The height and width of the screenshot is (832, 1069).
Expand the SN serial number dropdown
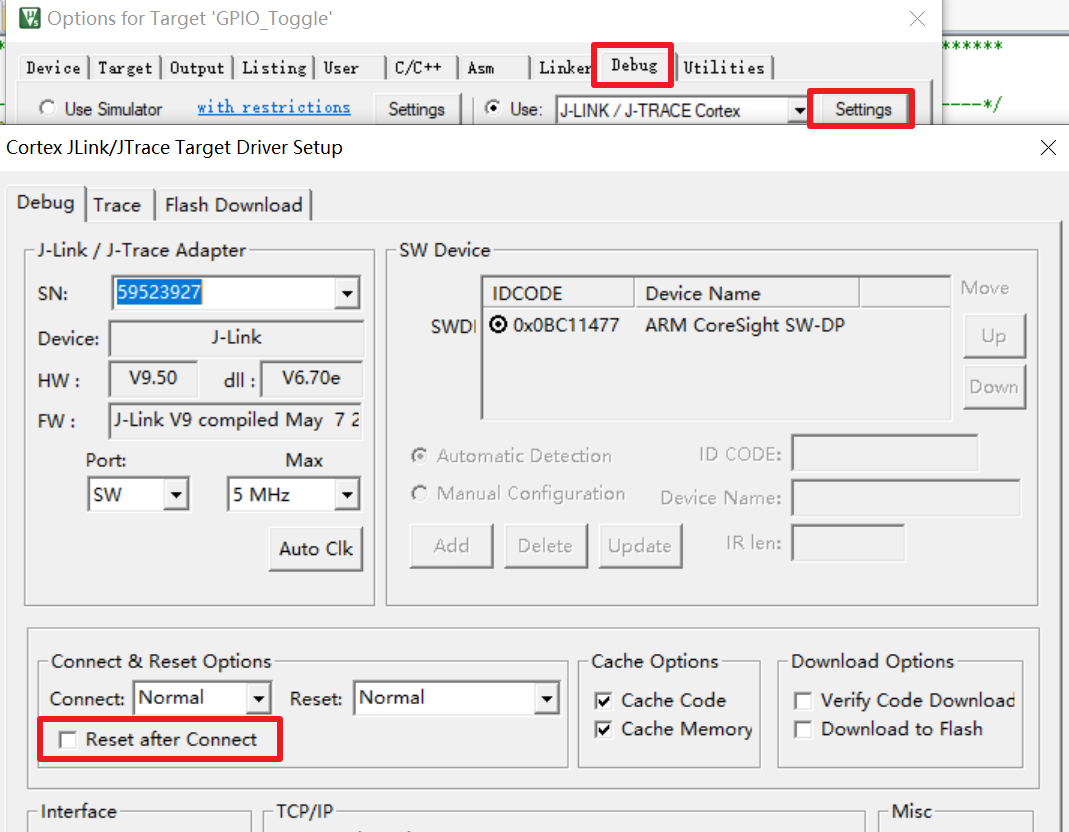pyautogui.click(x=347, y=293)
